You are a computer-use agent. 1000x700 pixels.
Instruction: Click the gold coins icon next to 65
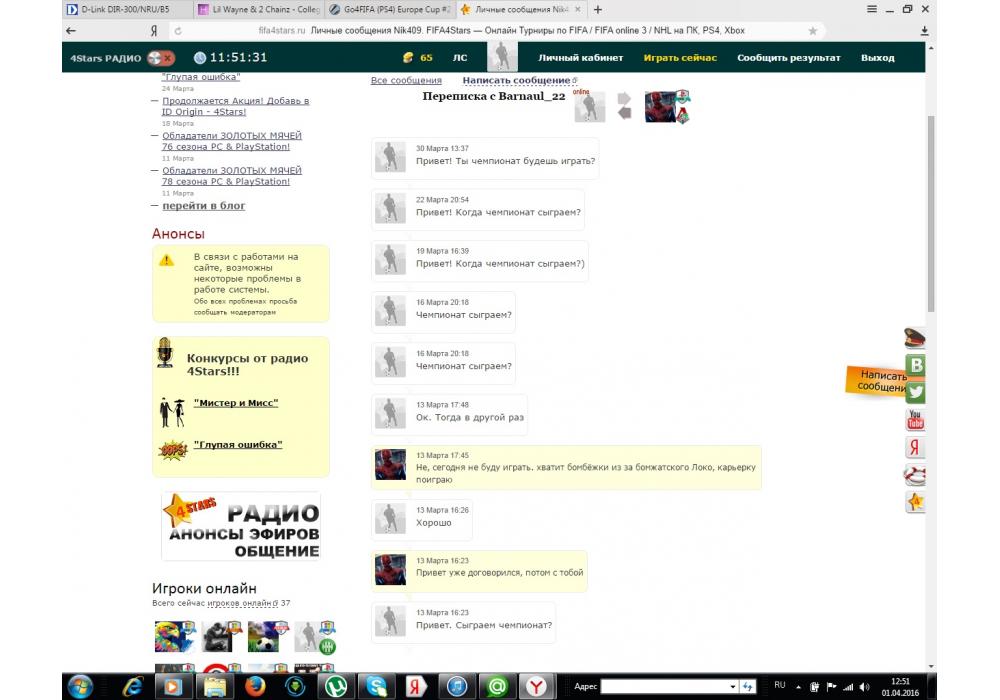click(x=408, y=57)
